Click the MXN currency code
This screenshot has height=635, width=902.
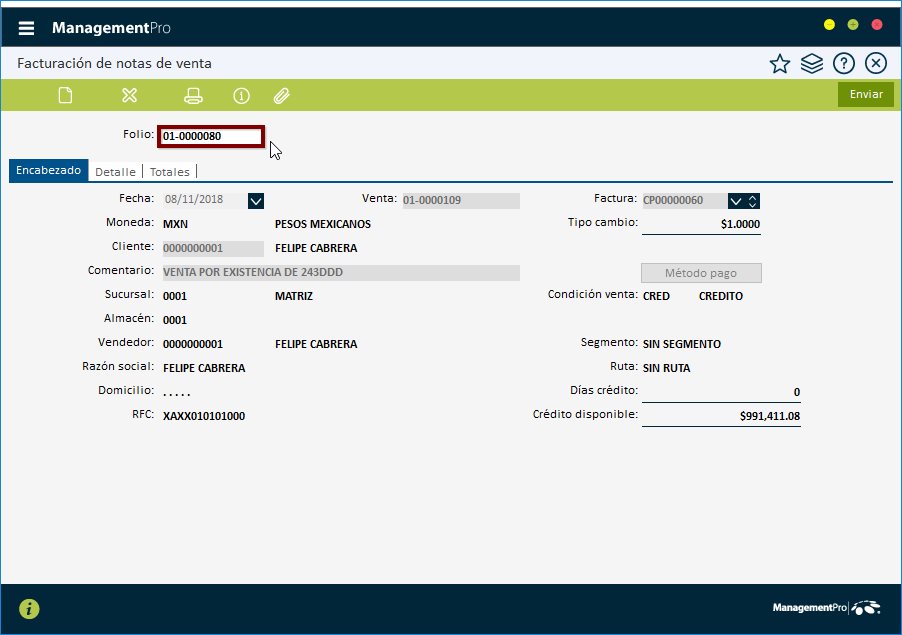(x=175, y=224)
